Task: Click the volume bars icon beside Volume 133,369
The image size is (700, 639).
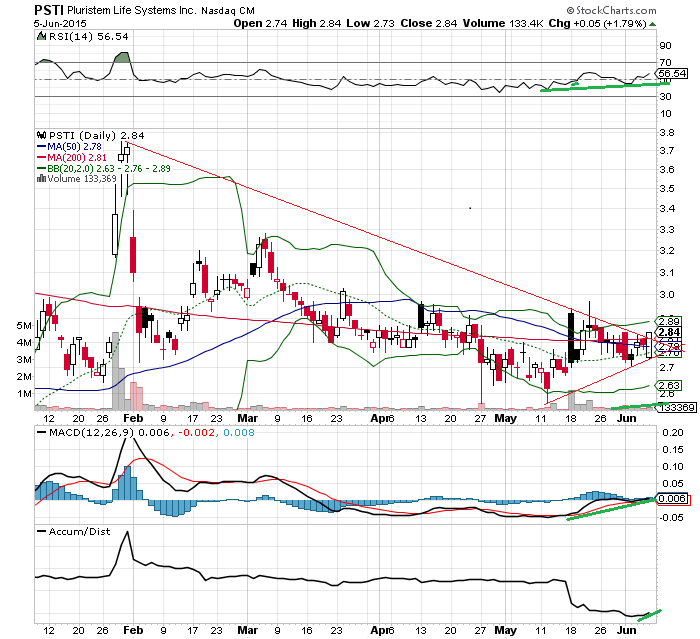Action: coord(42,179)
